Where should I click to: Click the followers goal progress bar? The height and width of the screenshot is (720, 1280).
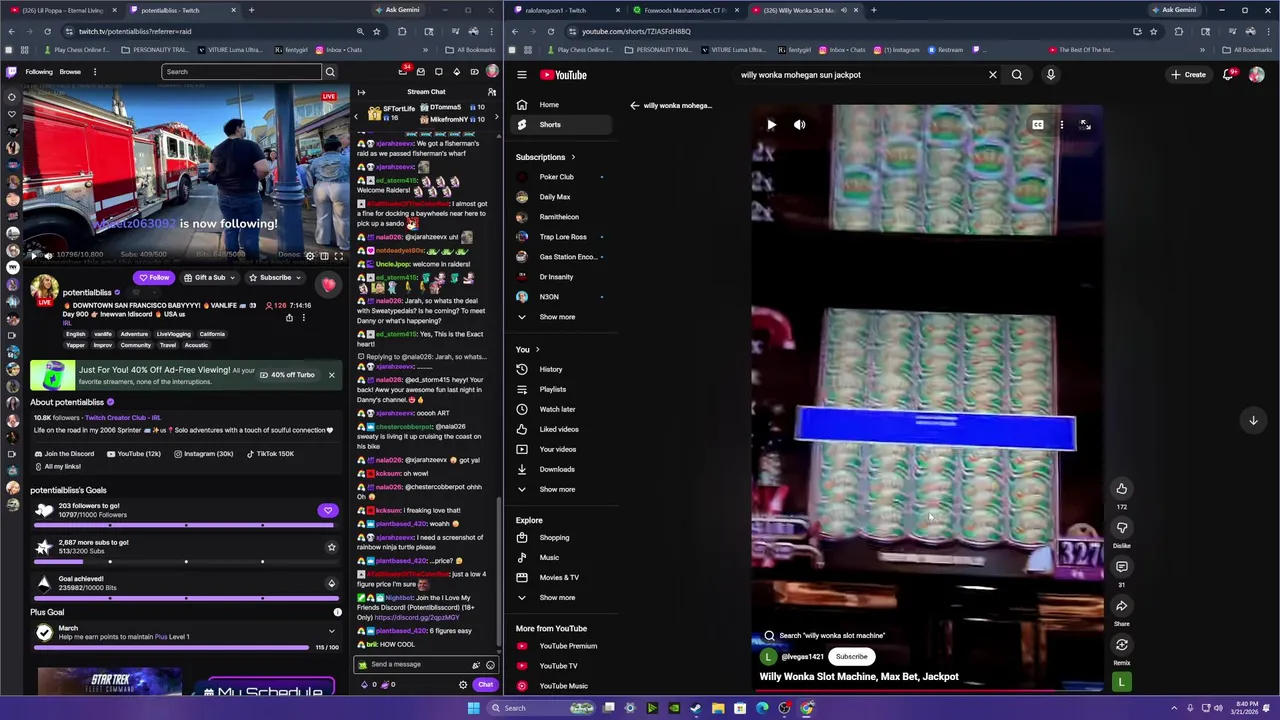pos(186,525)
